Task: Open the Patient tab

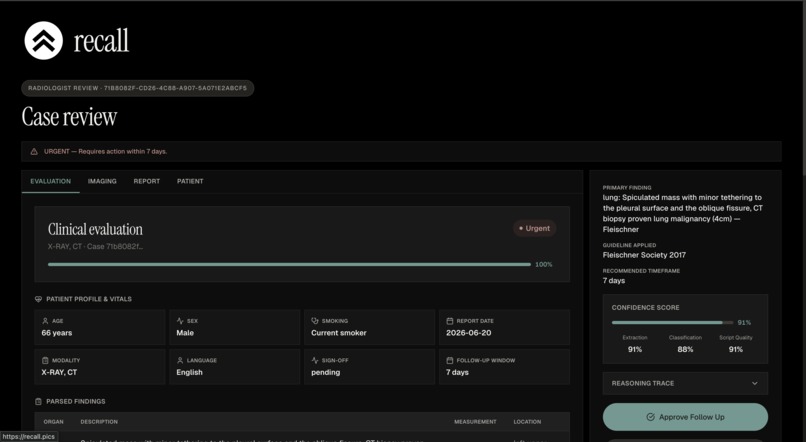Action: point(190,181)
